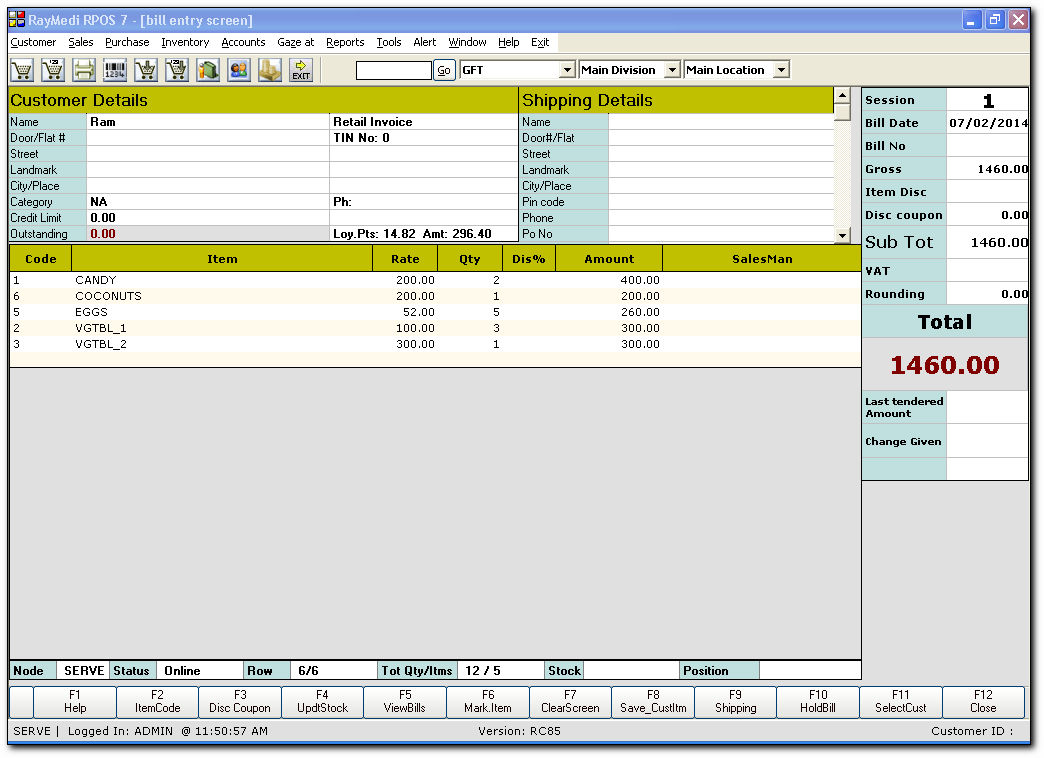This screenshot has width=1044, height=758.
Task: Click the EXIT toolbar icon
Action: click(301, 70)
